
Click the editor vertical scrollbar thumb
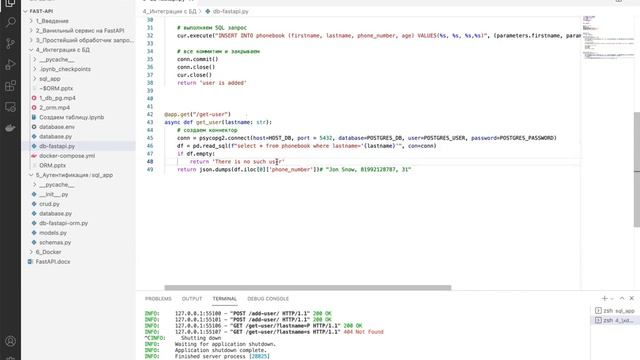tap(637, 169)
